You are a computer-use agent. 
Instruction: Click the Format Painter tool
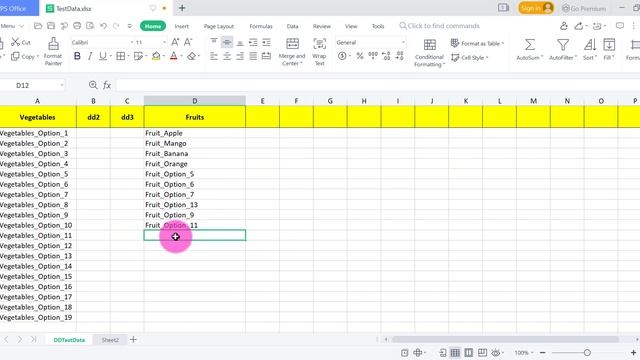tap(53, 52)
